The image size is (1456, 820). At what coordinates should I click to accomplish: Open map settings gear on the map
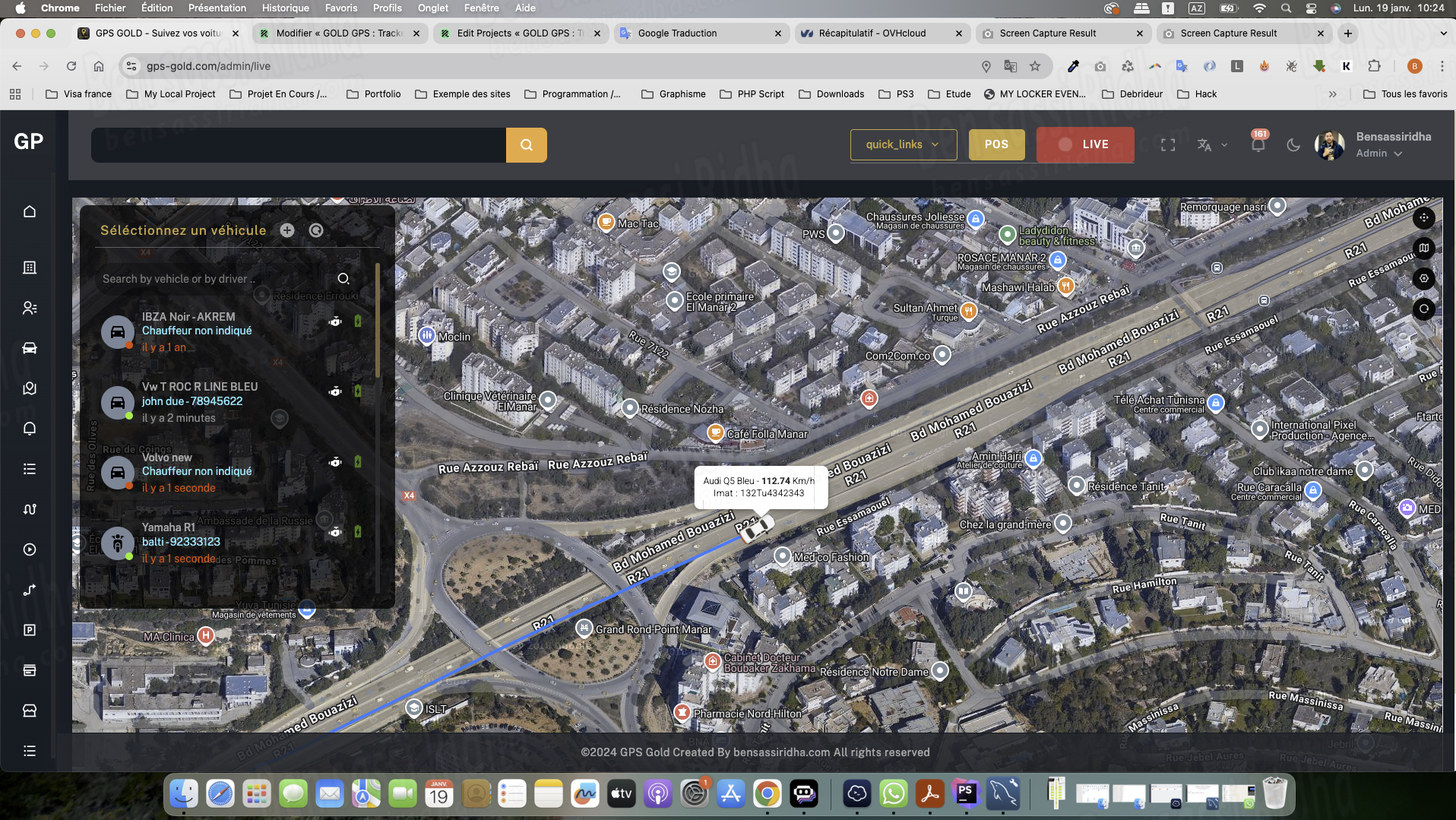click(1424, 278)
